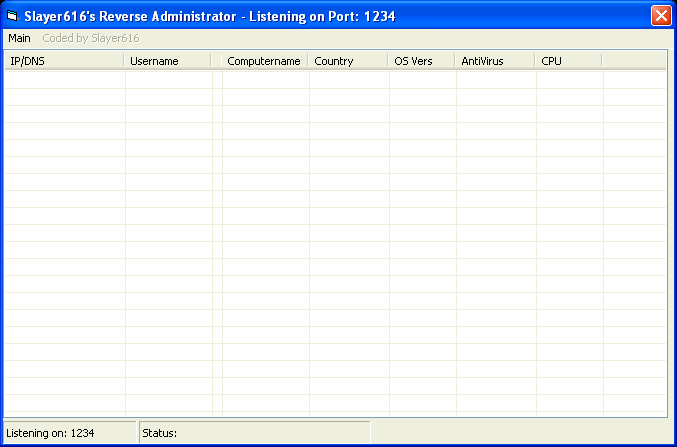Click the Computername column header
This screenshot has width=677, height=447.
point(264,61)
